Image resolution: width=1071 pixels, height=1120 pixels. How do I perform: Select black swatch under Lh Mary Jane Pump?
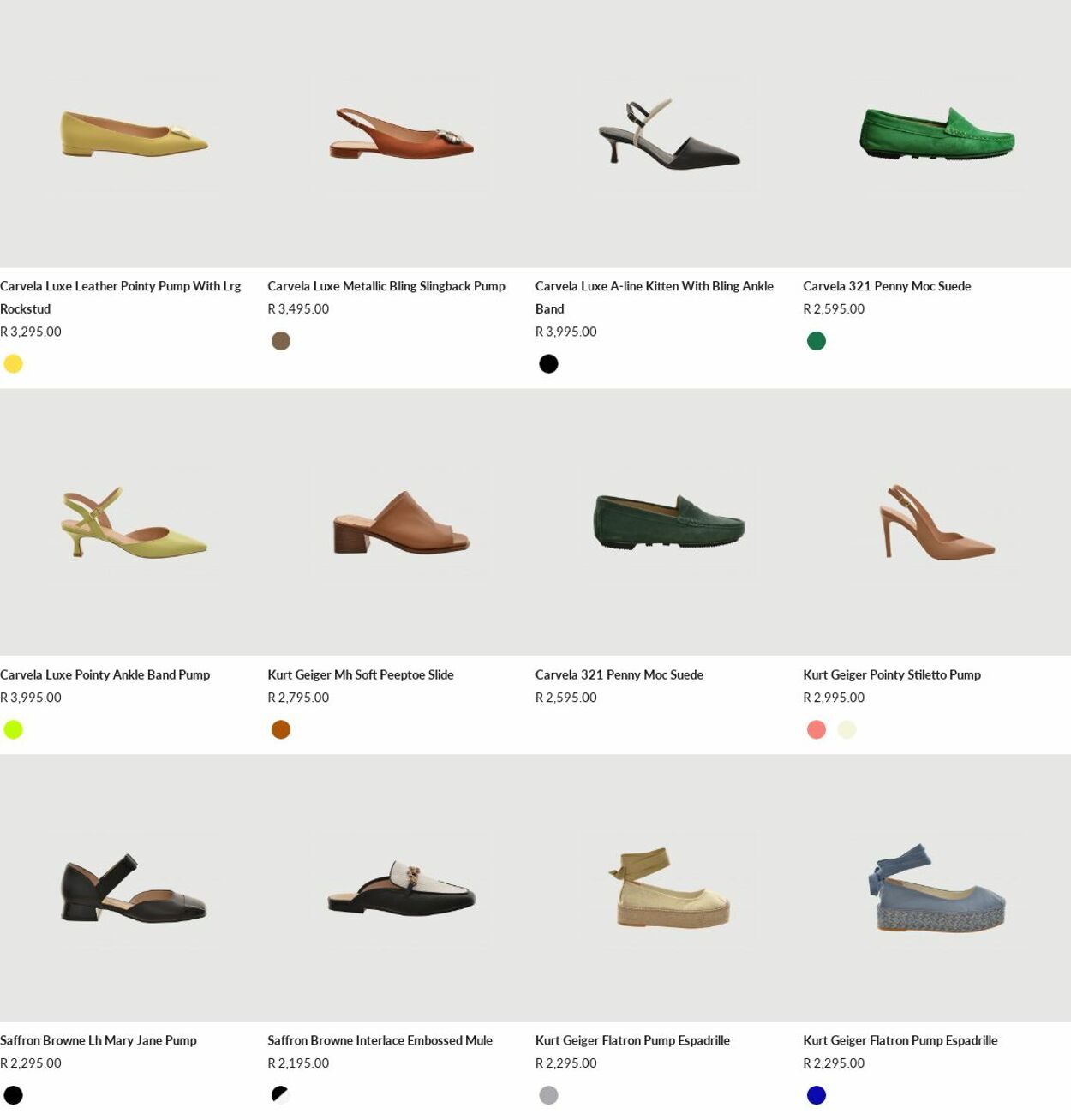14,1095
